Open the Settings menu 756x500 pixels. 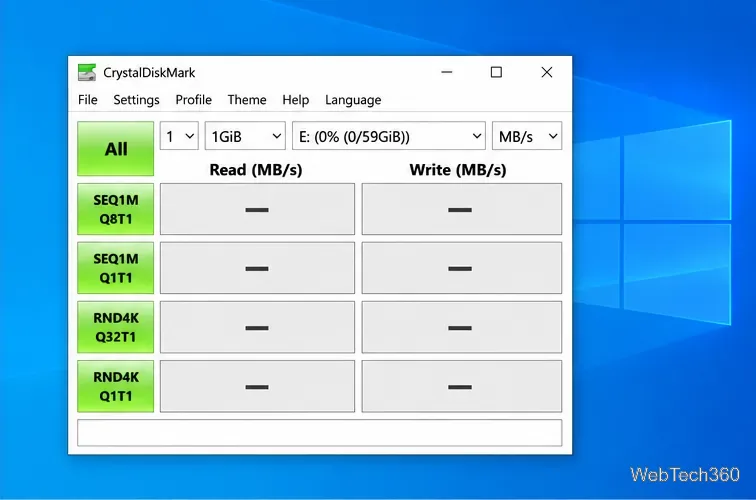click(x=136, y=100)
